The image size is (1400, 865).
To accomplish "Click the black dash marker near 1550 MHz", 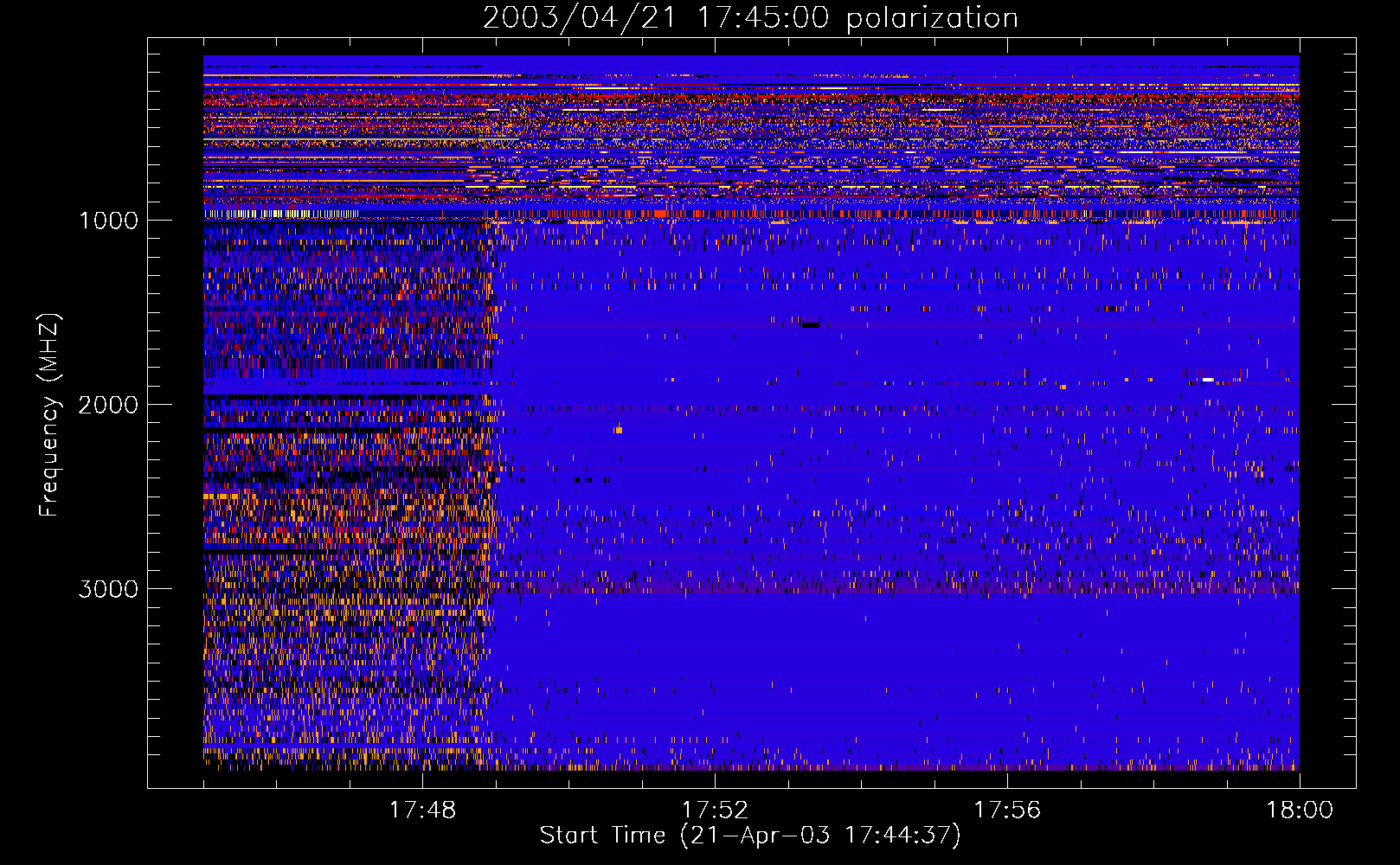I will click(x=810, y=325).
